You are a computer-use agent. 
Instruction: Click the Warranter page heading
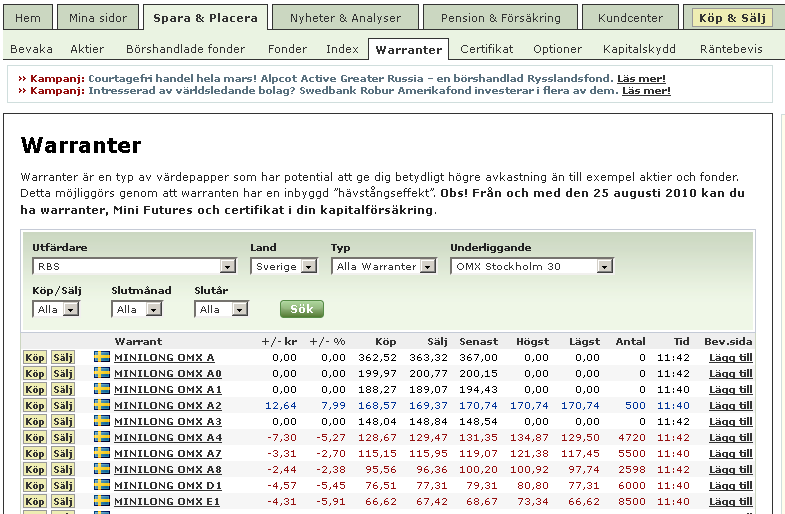(81, 145)
